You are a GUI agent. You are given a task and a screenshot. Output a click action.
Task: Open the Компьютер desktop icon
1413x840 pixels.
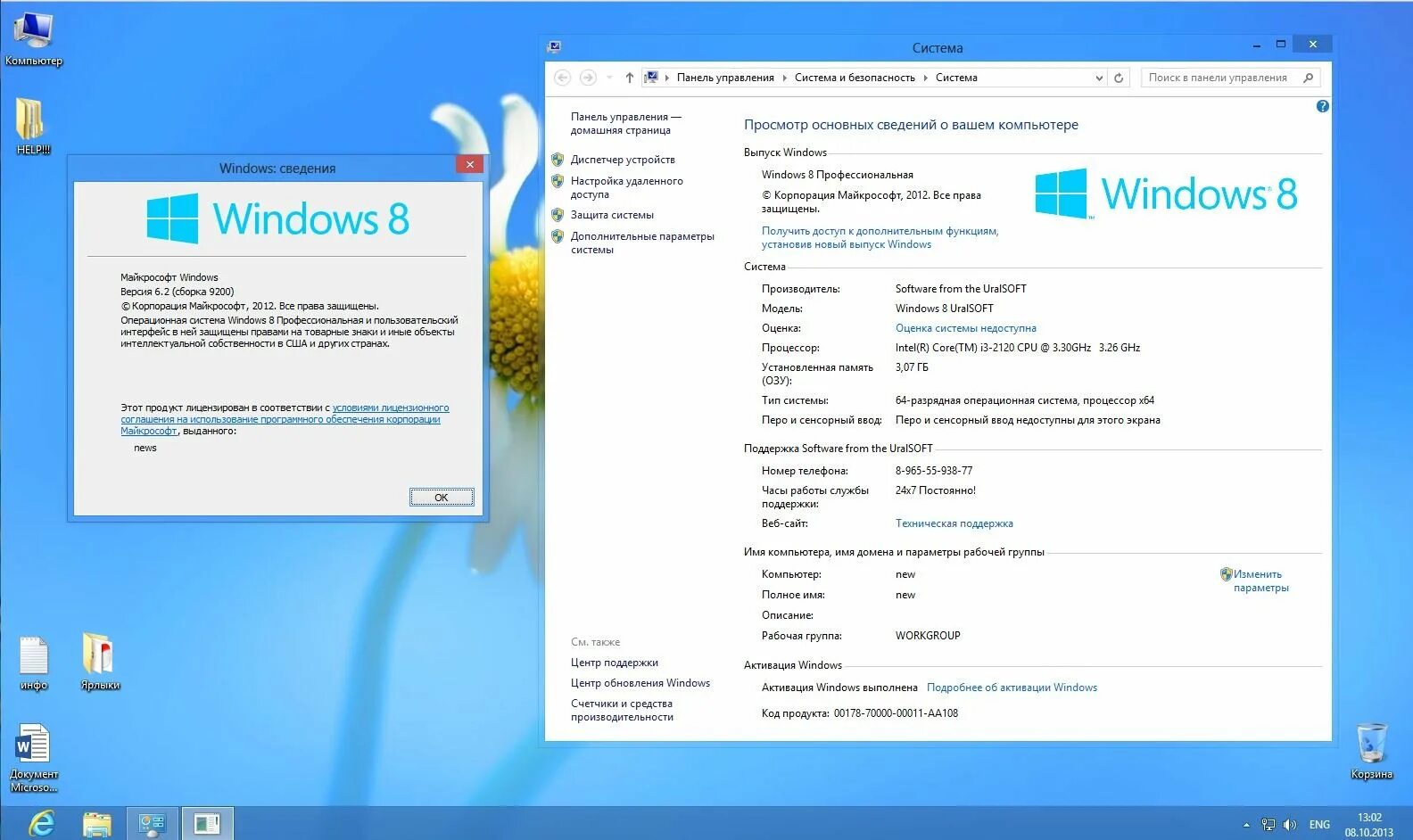[x=33, y=38]
